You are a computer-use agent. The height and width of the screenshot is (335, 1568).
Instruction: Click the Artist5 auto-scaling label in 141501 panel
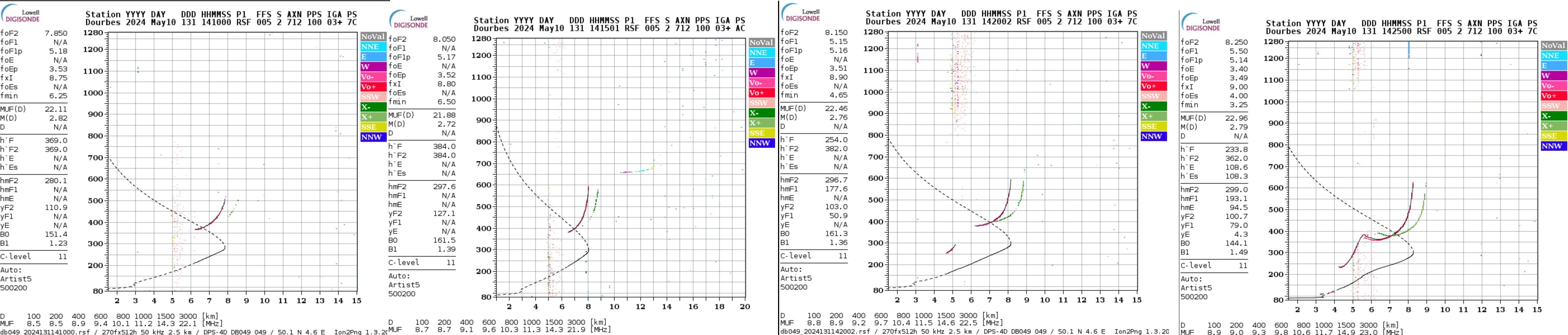[x=404, y=284]
